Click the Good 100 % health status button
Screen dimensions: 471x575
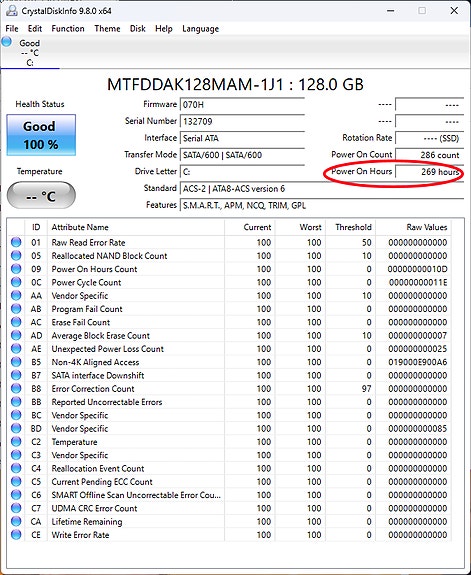[41, 135]
